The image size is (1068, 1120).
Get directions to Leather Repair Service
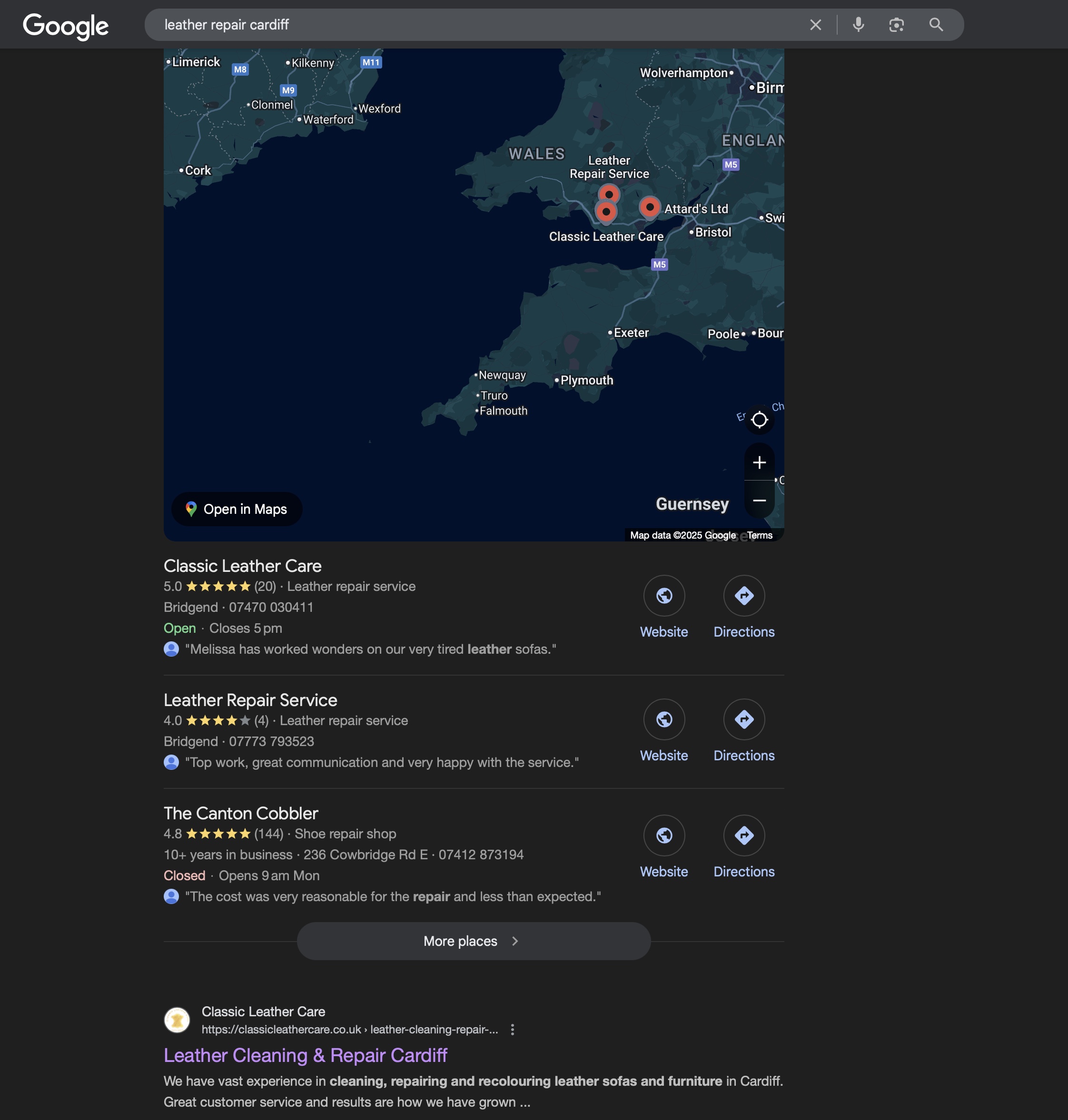[x=743, y=719]
